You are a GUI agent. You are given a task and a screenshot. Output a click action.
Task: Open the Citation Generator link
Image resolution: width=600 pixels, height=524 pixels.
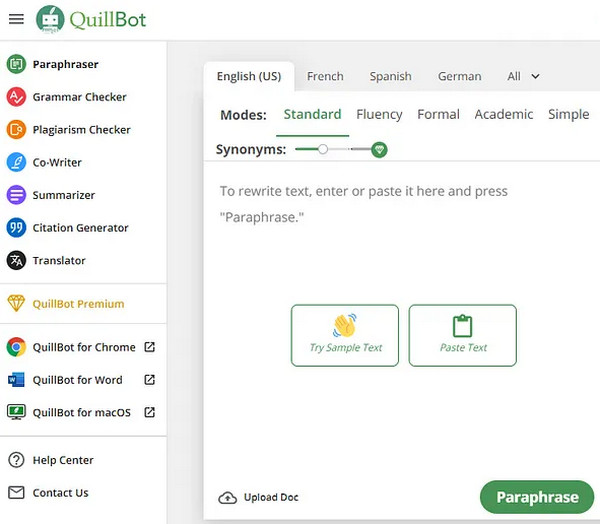(x=80, y=228)
